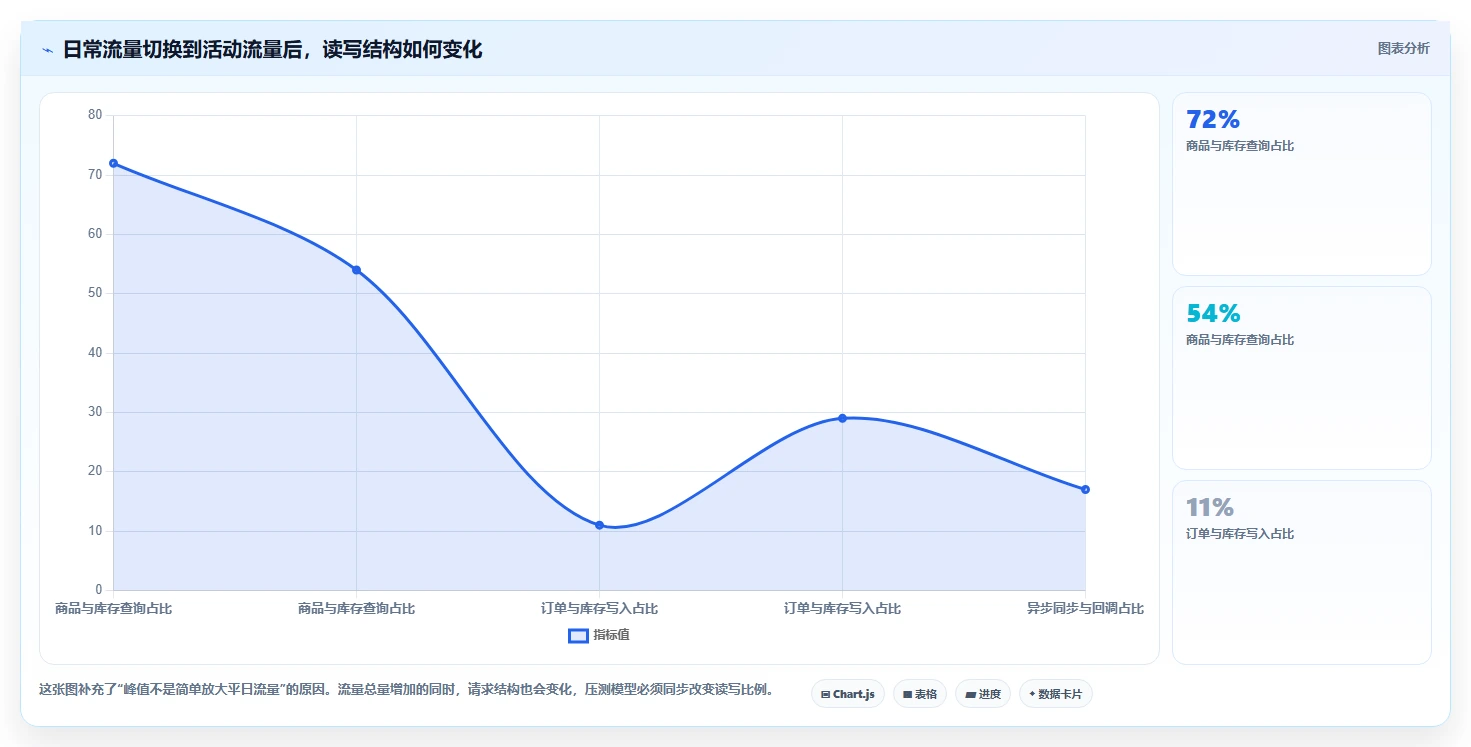Click the 60 tick on the y-axis

coord(95,234)
